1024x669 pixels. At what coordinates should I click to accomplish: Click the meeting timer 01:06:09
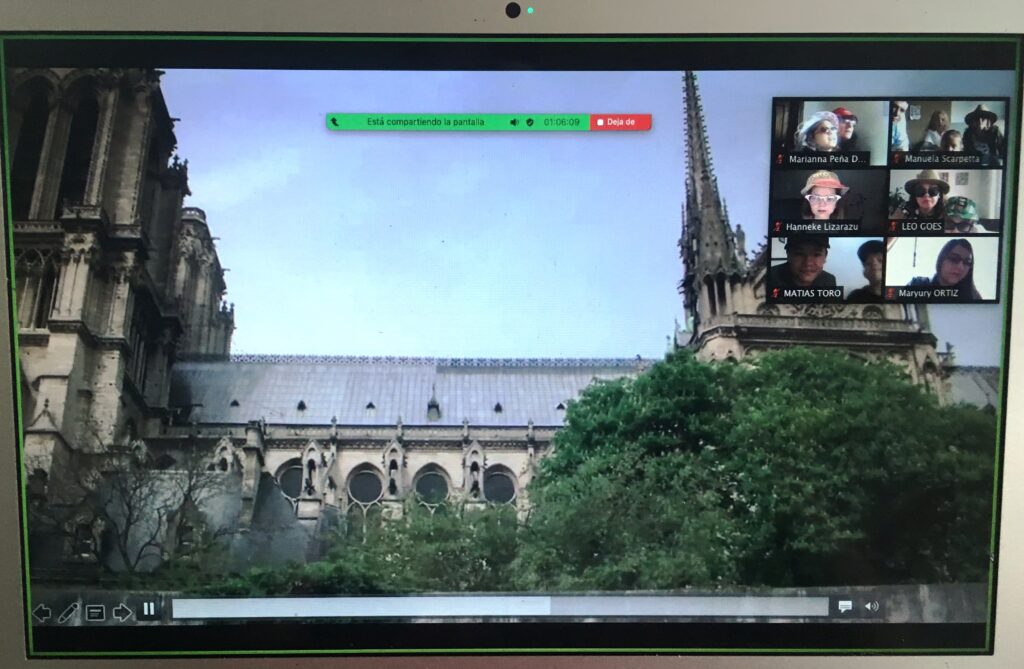pyautogui.click(x=562, y=122)
